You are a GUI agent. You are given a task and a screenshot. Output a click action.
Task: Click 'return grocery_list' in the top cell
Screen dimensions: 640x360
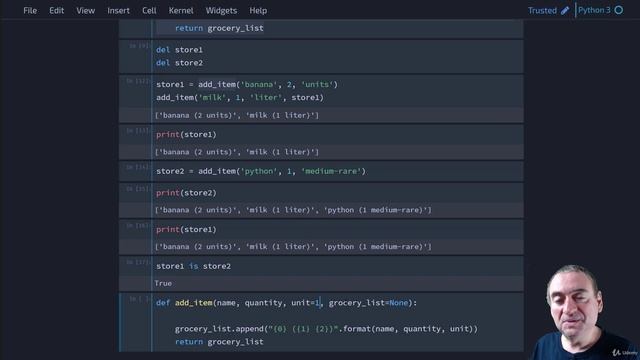[x=219, y=28]
